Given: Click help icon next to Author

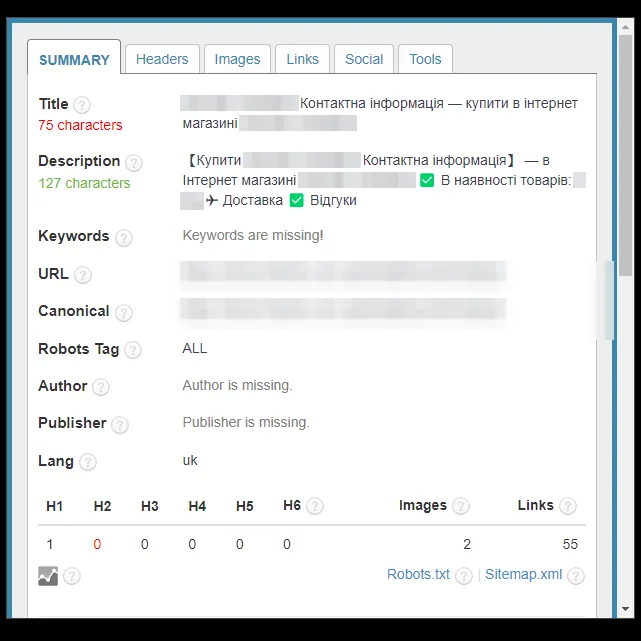Looking at the screenshot, I should 101,387.
